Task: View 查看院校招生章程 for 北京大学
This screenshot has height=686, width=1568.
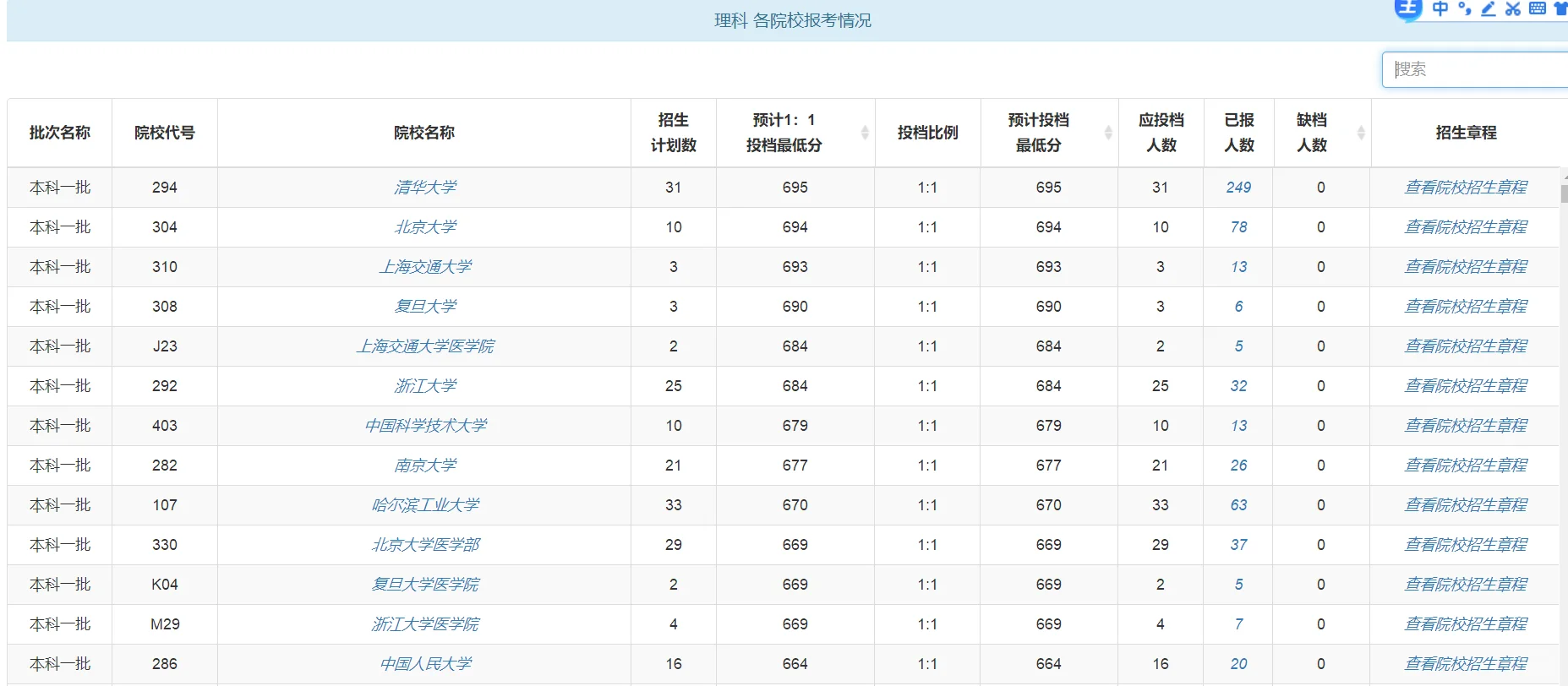Action: [1466, 227]
